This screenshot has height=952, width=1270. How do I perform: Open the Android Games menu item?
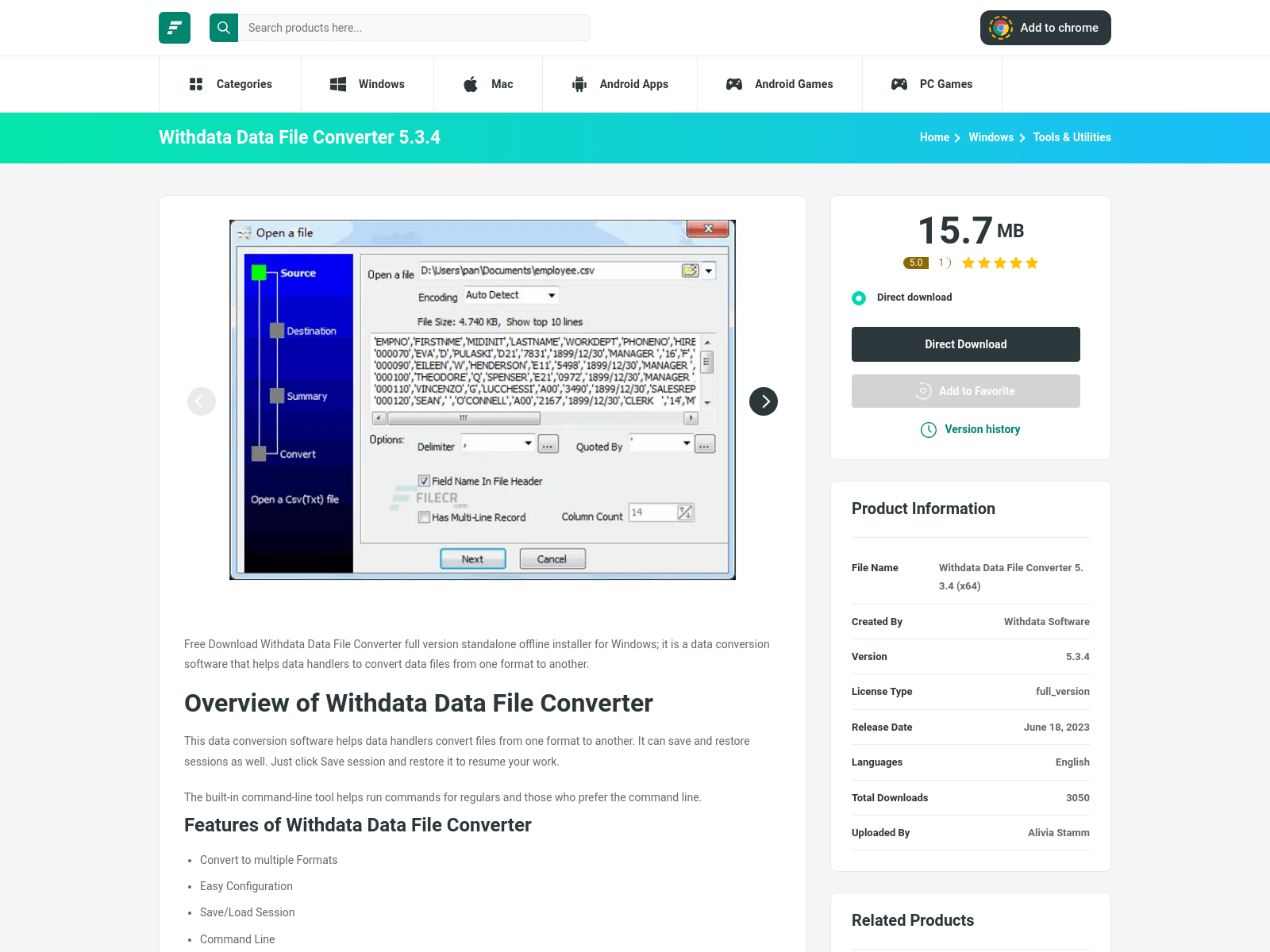pyautogui.click(x=779, y=84)
